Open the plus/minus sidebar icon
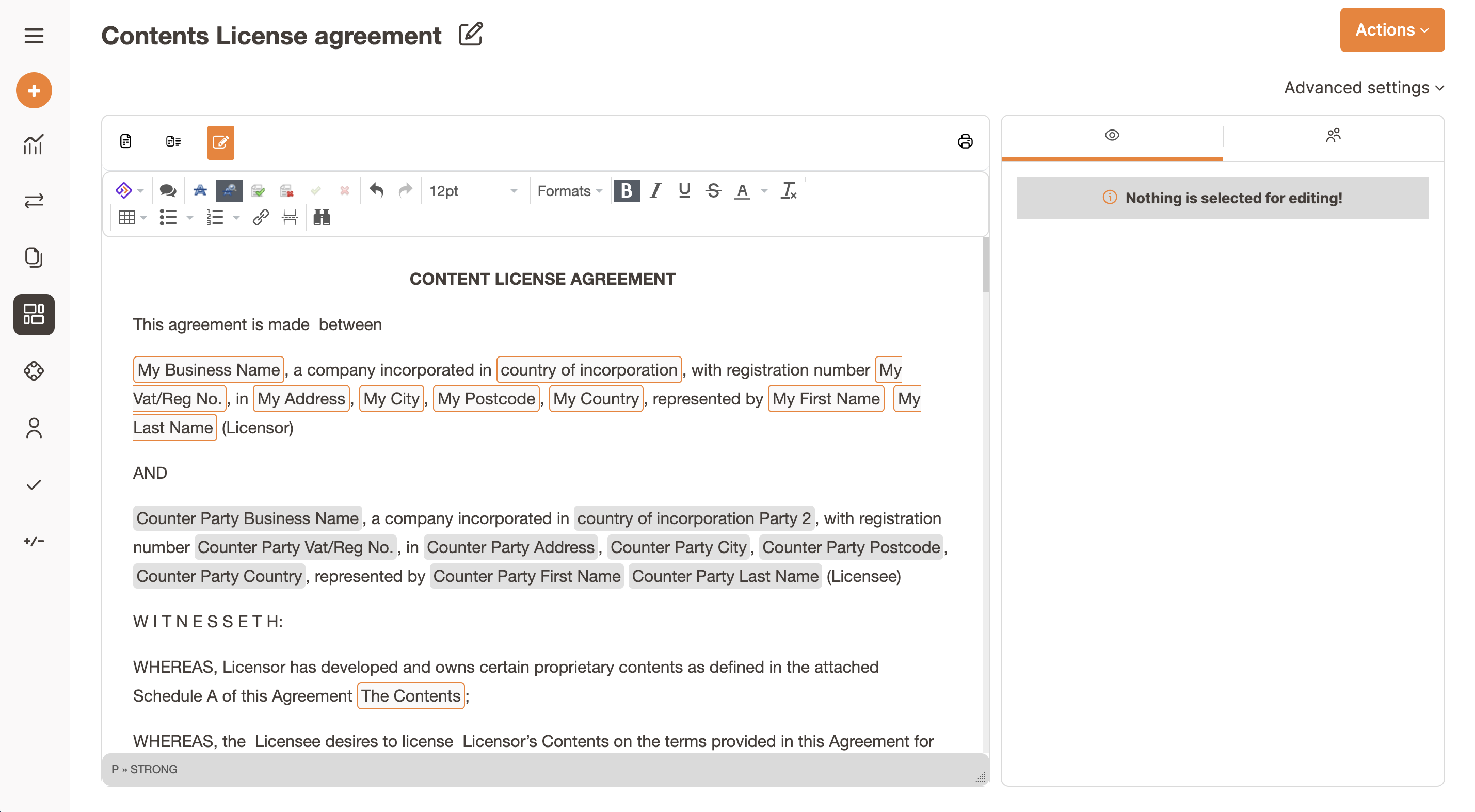The height and width of the screenshot is (812, 1475). click(x=34, y=541)
